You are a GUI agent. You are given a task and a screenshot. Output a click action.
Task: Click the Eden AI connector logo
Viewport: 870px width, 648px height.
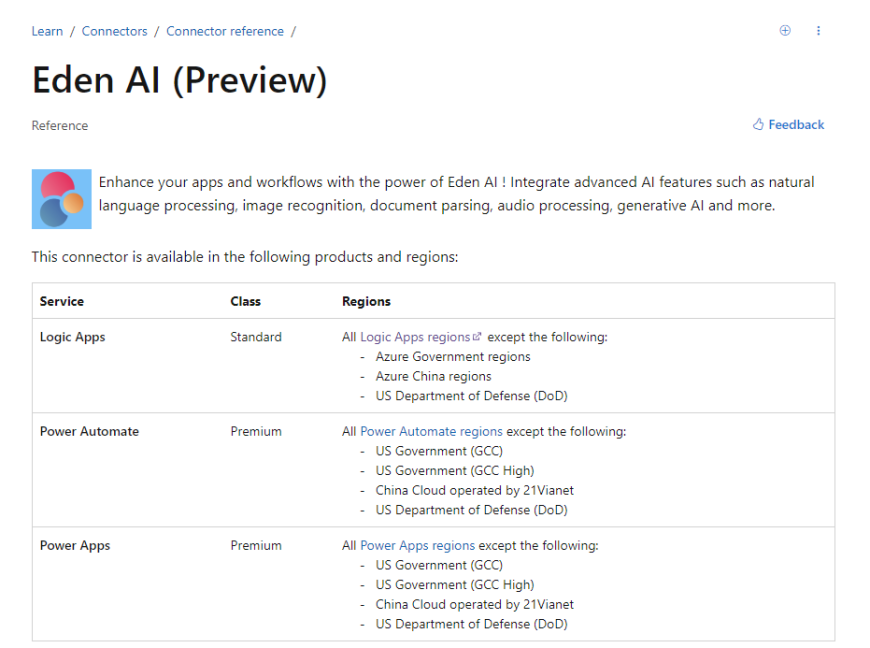click(x=61, y=199)
